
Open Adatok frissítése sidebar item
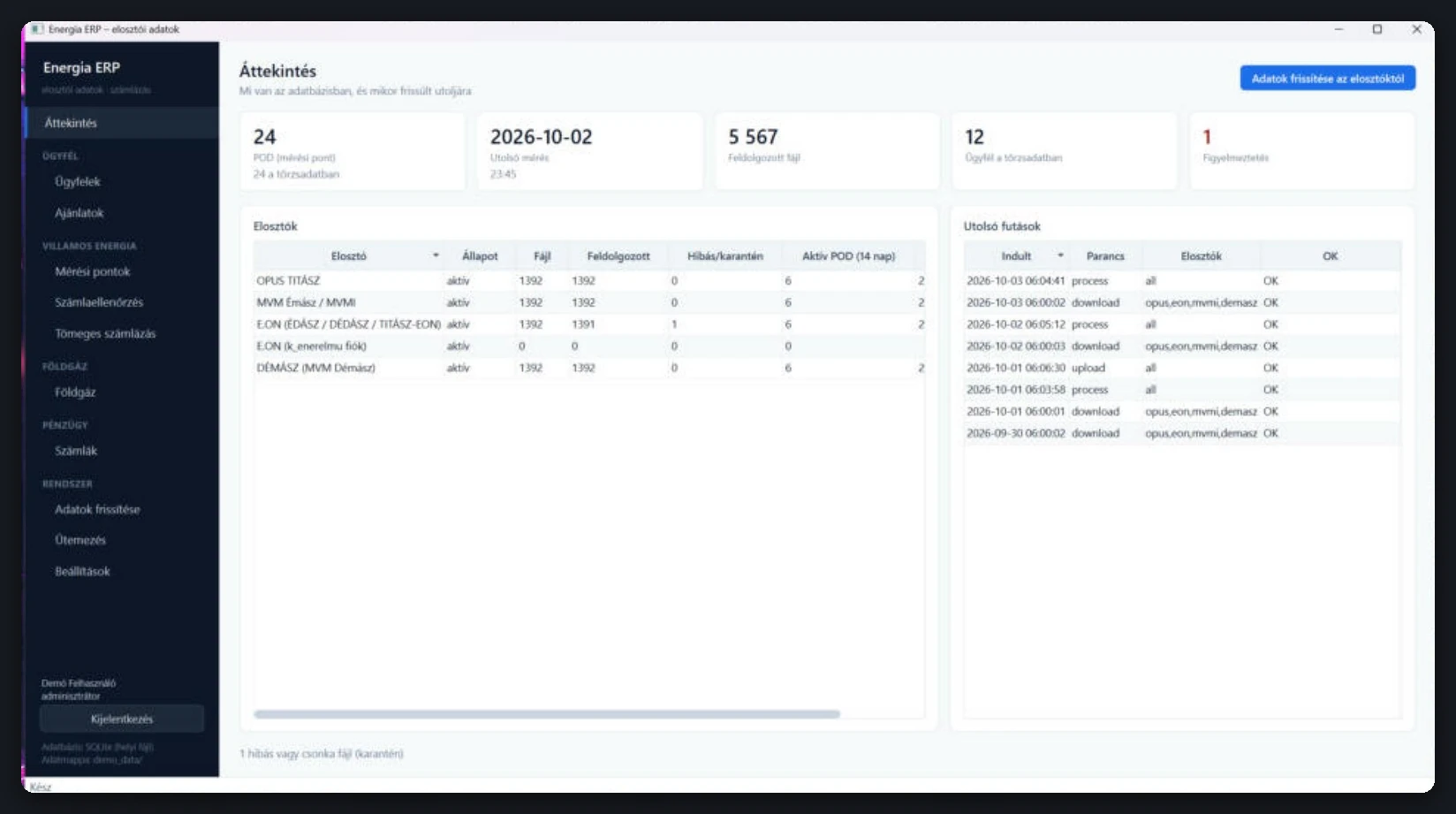click(x=122, y=509)
